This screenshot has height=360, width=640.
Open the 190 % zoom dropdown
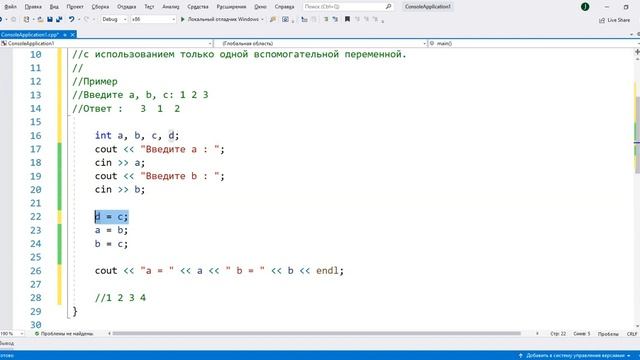pyautogui.click(x=12, y=333)
